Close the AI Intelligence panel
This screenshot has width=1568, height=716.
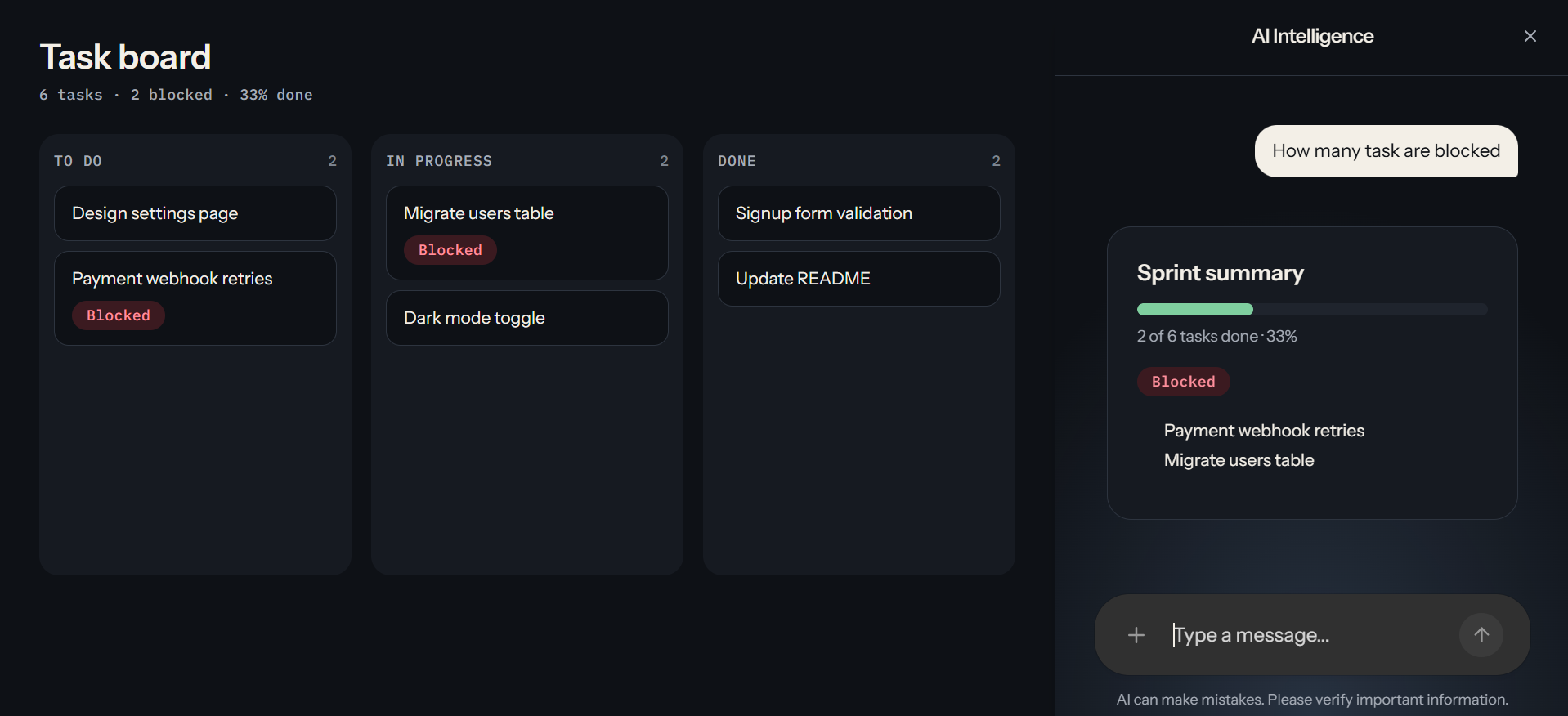(x=1530, y=36)
